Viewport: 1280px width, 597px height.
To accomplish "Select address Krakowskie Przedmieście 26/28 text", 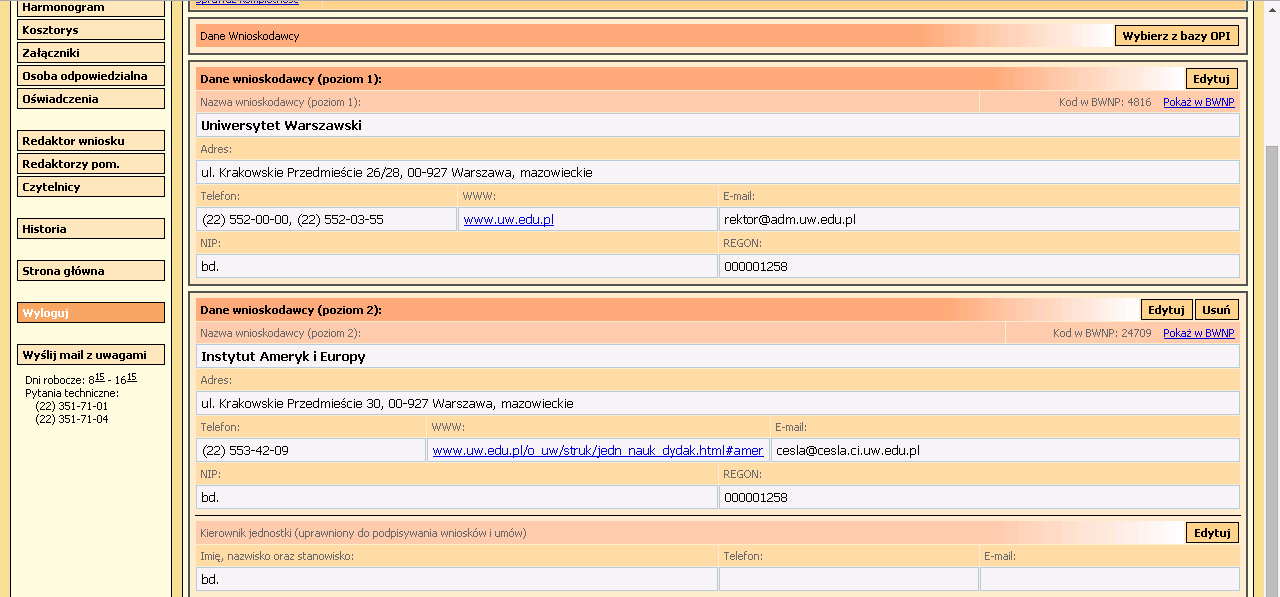I will coord(396,172).
